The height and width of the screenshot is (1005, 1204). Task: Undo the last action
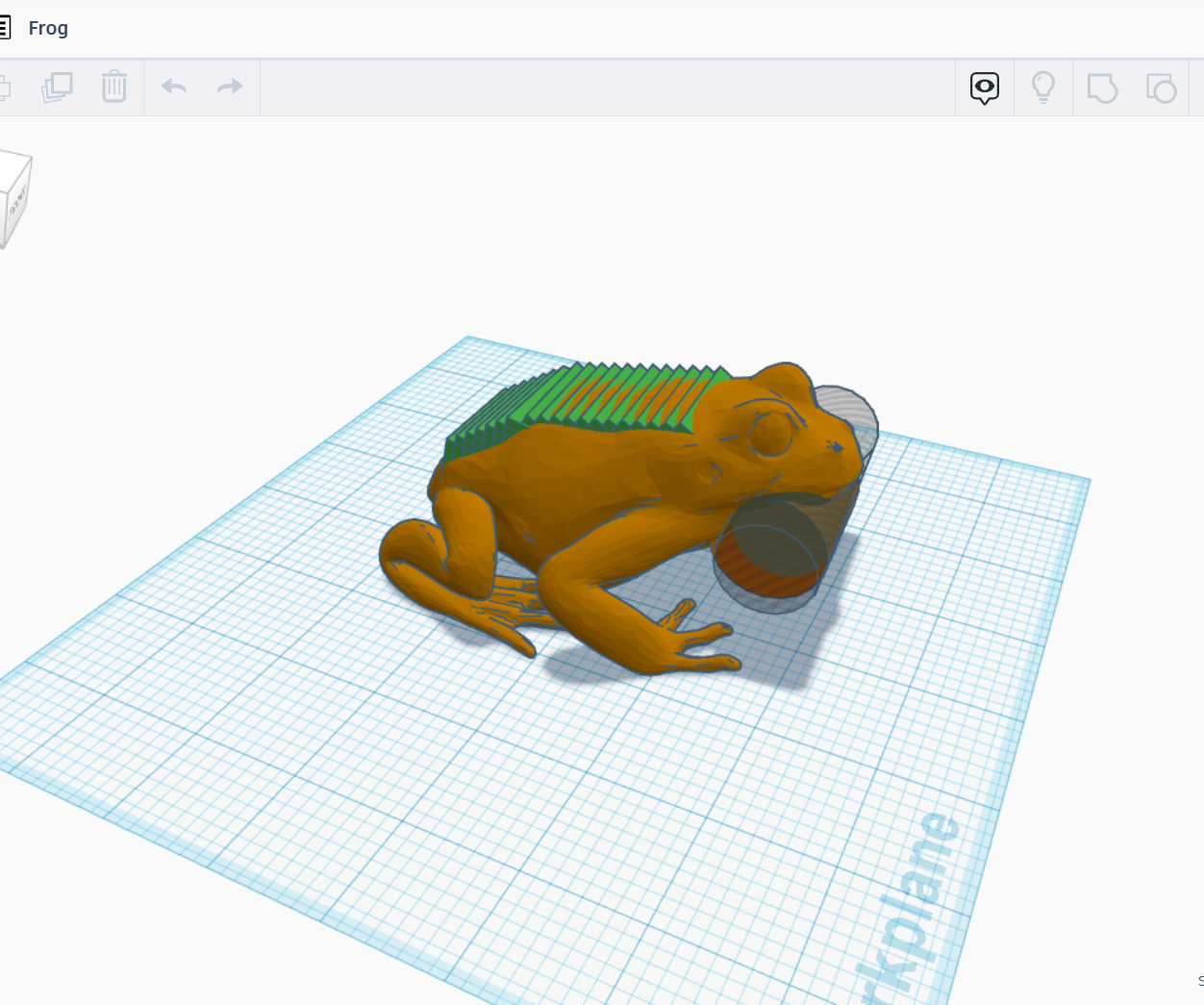174,87
